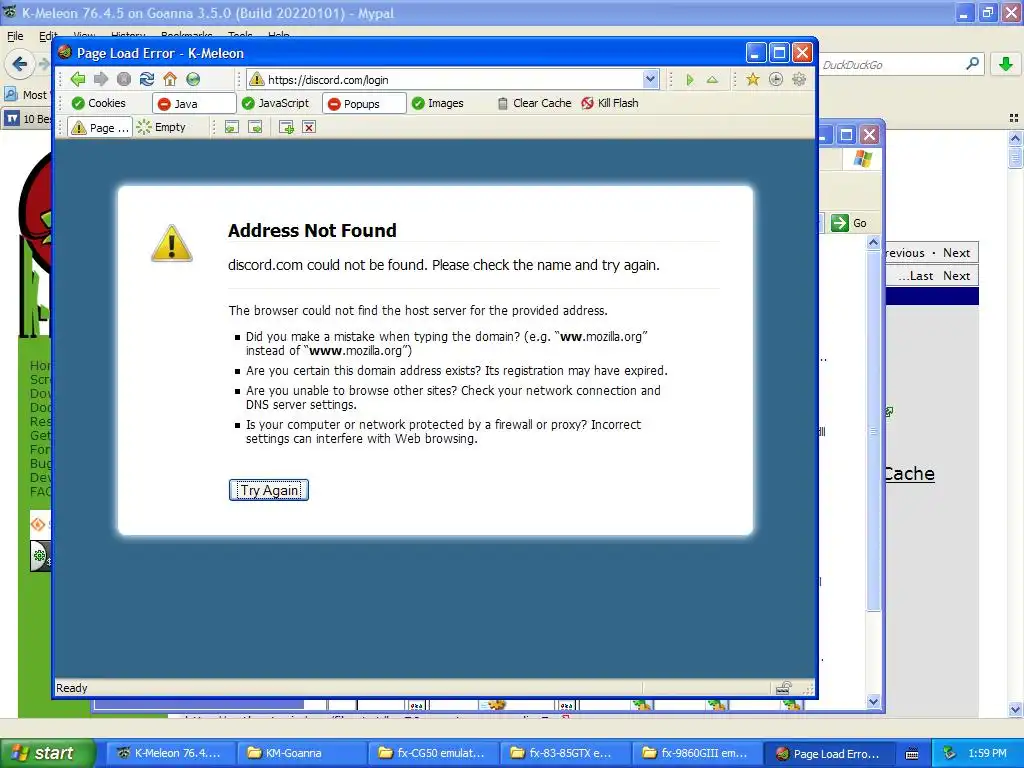1024x768 pixels.
Task: Go back with the green back arrow in K-Meleon
Action: pyautogui.click(x=78, y=79)
